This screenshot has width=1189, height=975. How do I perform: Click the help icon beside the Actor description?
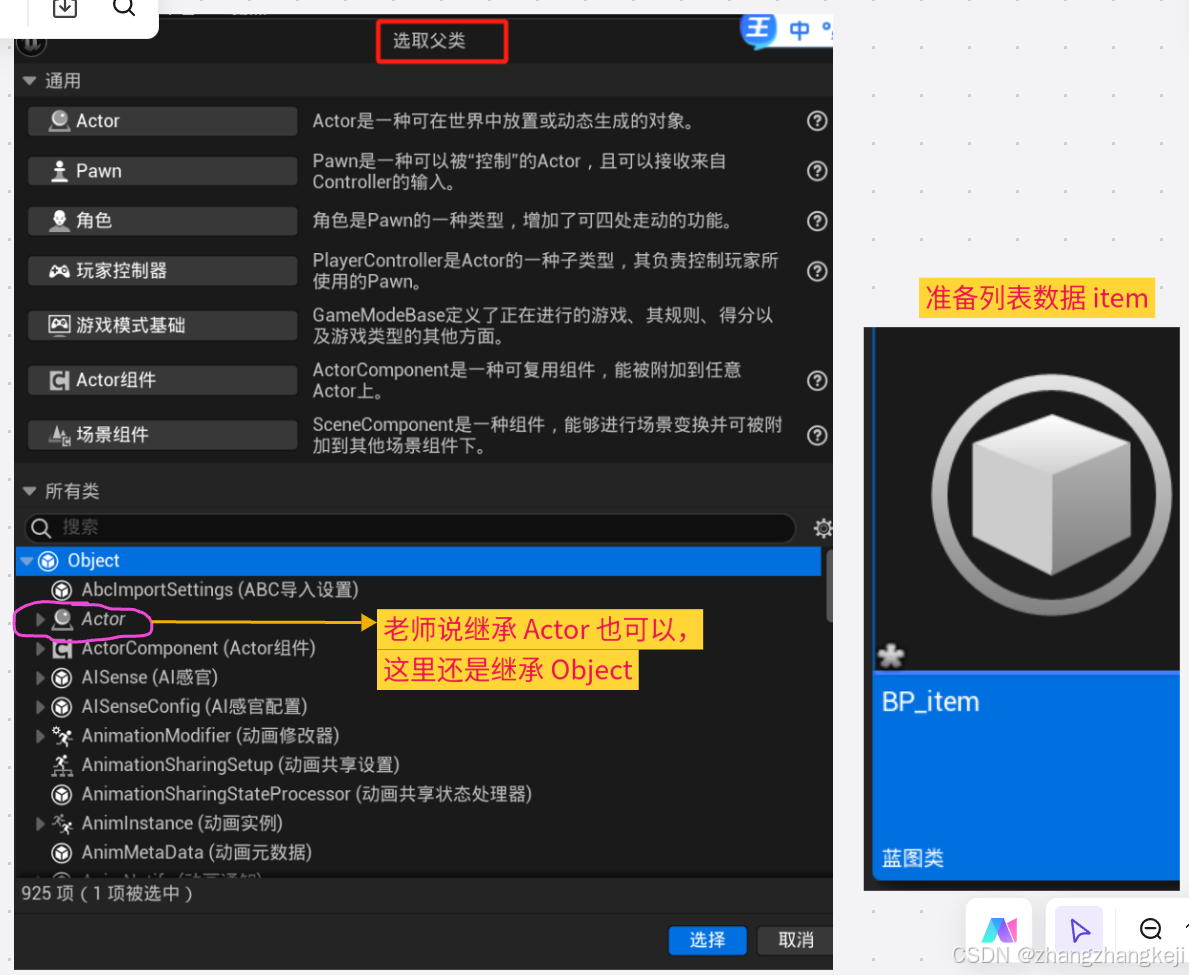click(817, 120)
